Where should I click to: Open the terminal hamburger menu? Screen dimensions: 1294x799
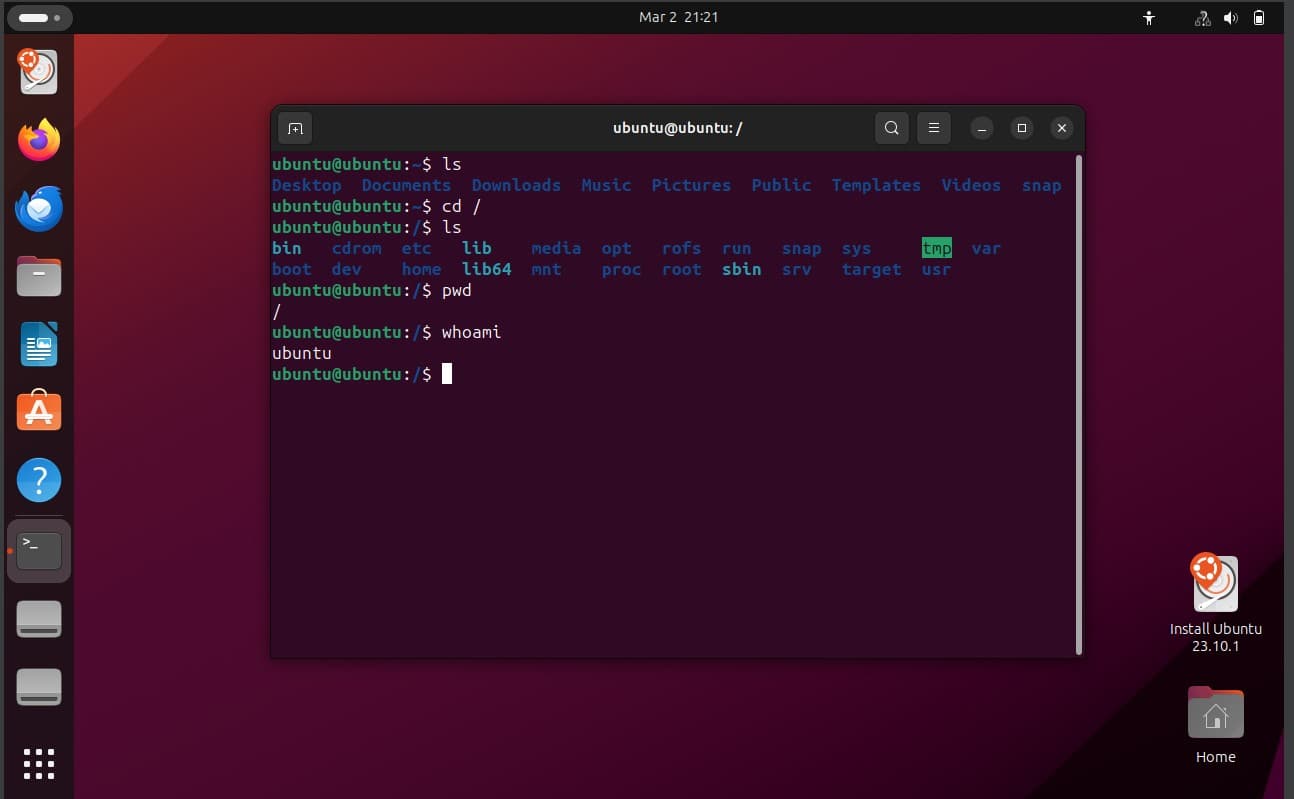pos(933,128)
